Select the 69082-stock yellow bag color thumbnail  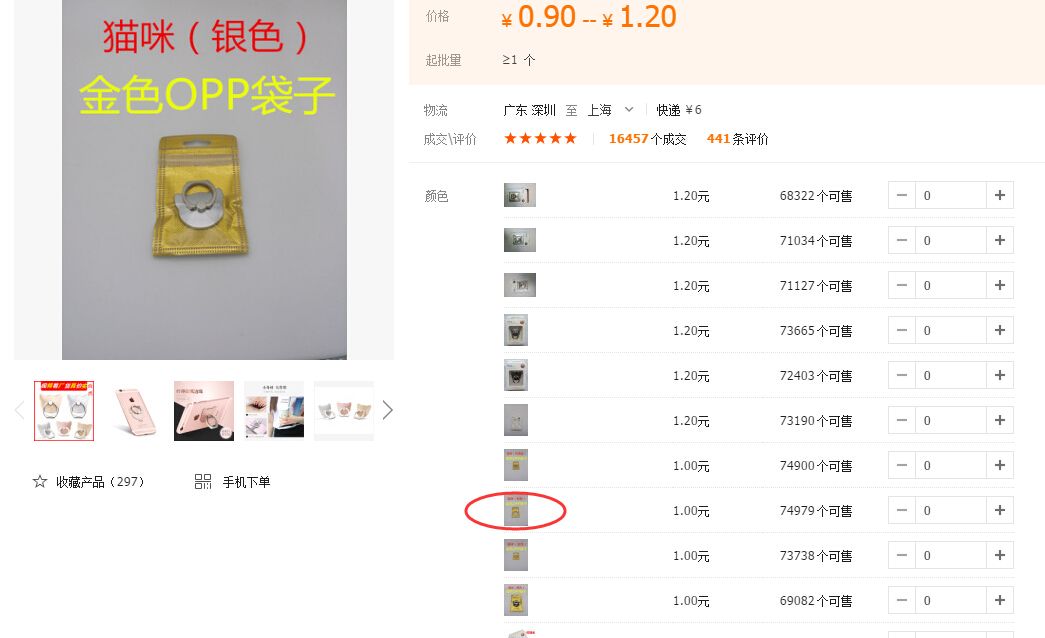(x=516, y=600)
